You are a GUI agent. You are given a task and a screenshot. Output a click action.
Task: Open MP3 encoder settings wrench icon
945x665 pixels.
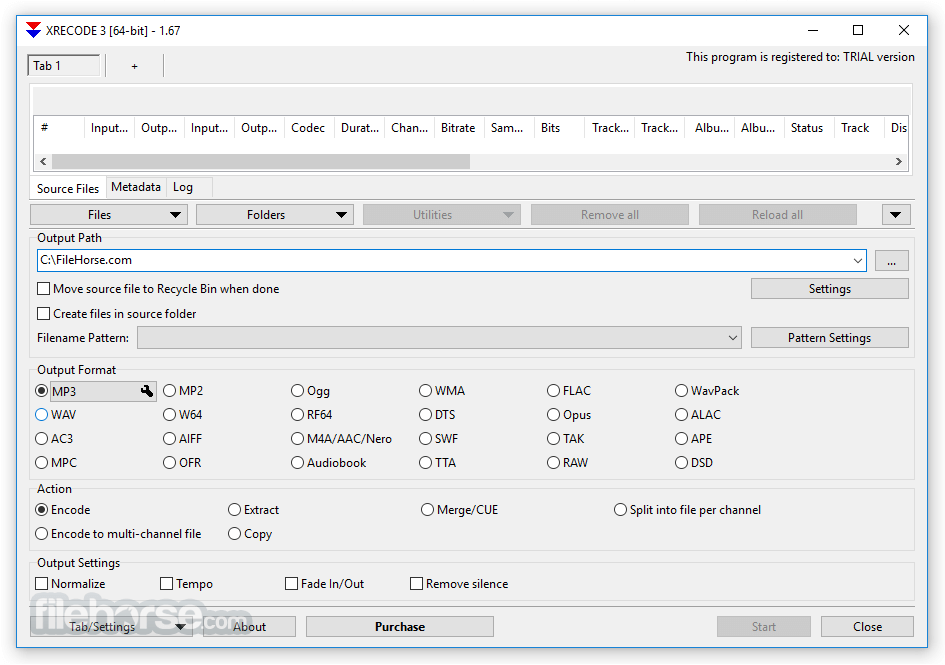[146, 391]
